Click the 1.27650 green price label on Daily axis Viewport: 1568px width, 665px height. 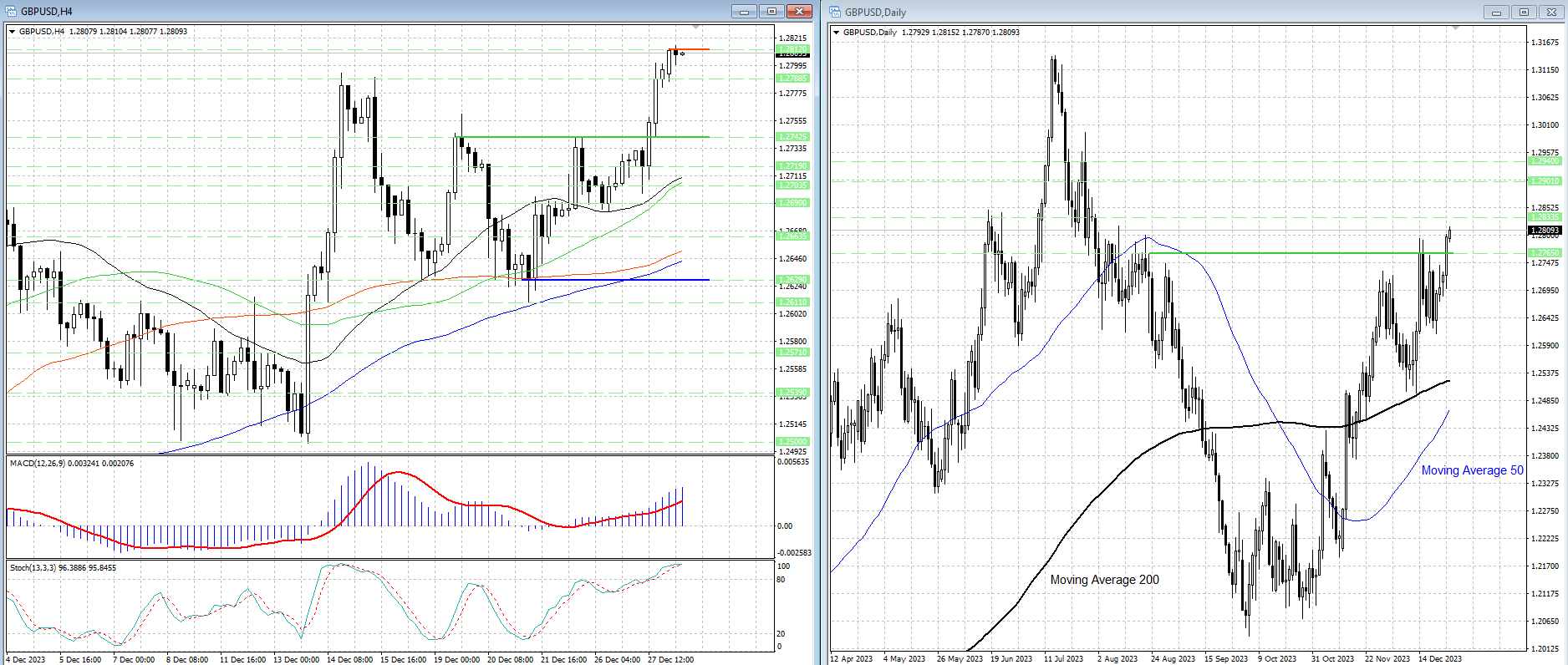(x=1544, y=252)
